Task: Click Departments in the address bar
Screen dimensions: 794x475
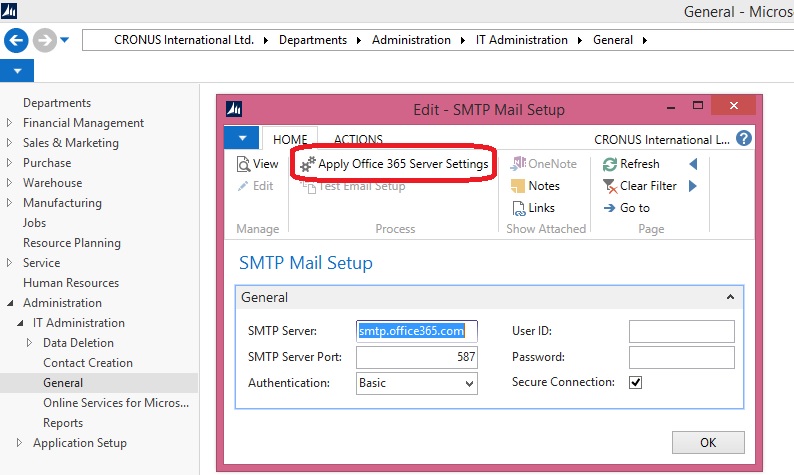Action: (x=313, y=40)
